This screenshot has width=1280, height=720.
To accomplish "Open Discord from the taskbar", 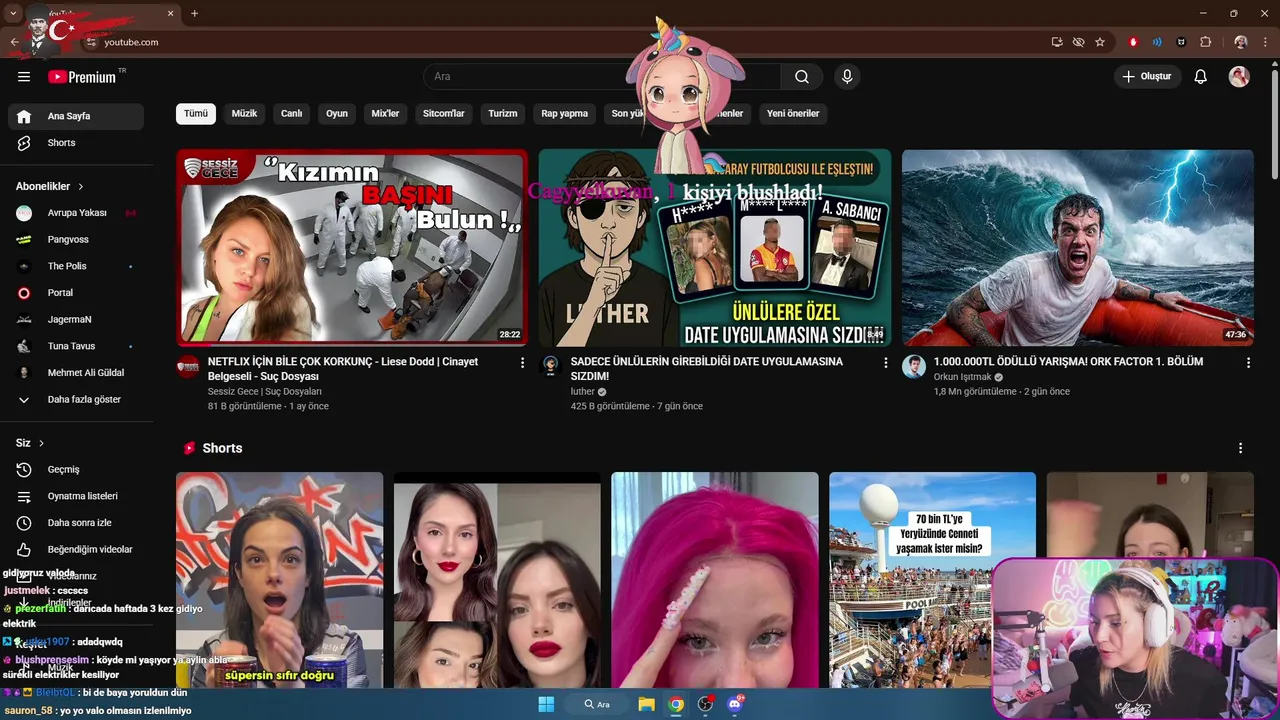I will click(736, 704).
